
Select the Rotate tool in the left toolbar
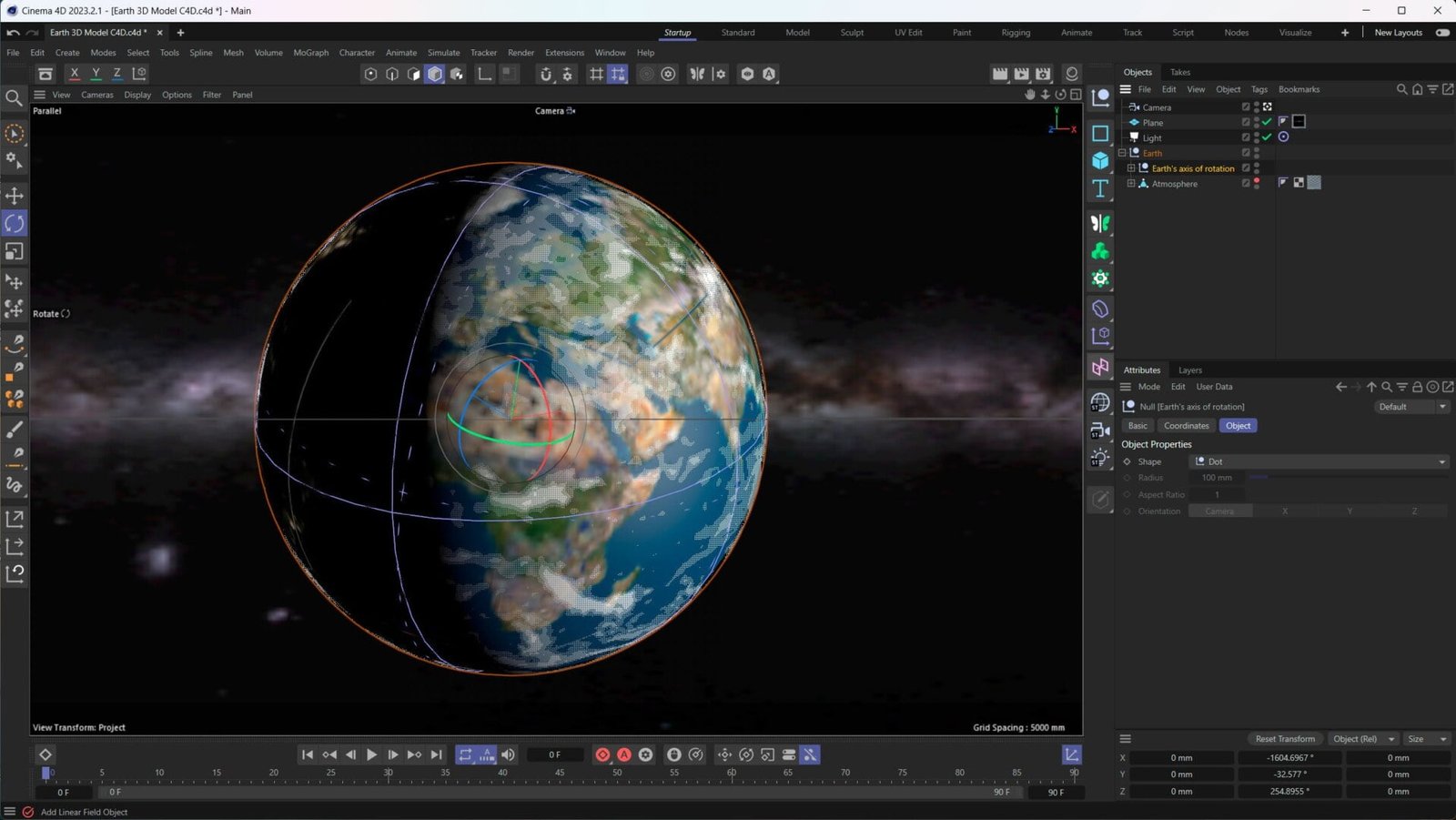[x=15, y=223]
